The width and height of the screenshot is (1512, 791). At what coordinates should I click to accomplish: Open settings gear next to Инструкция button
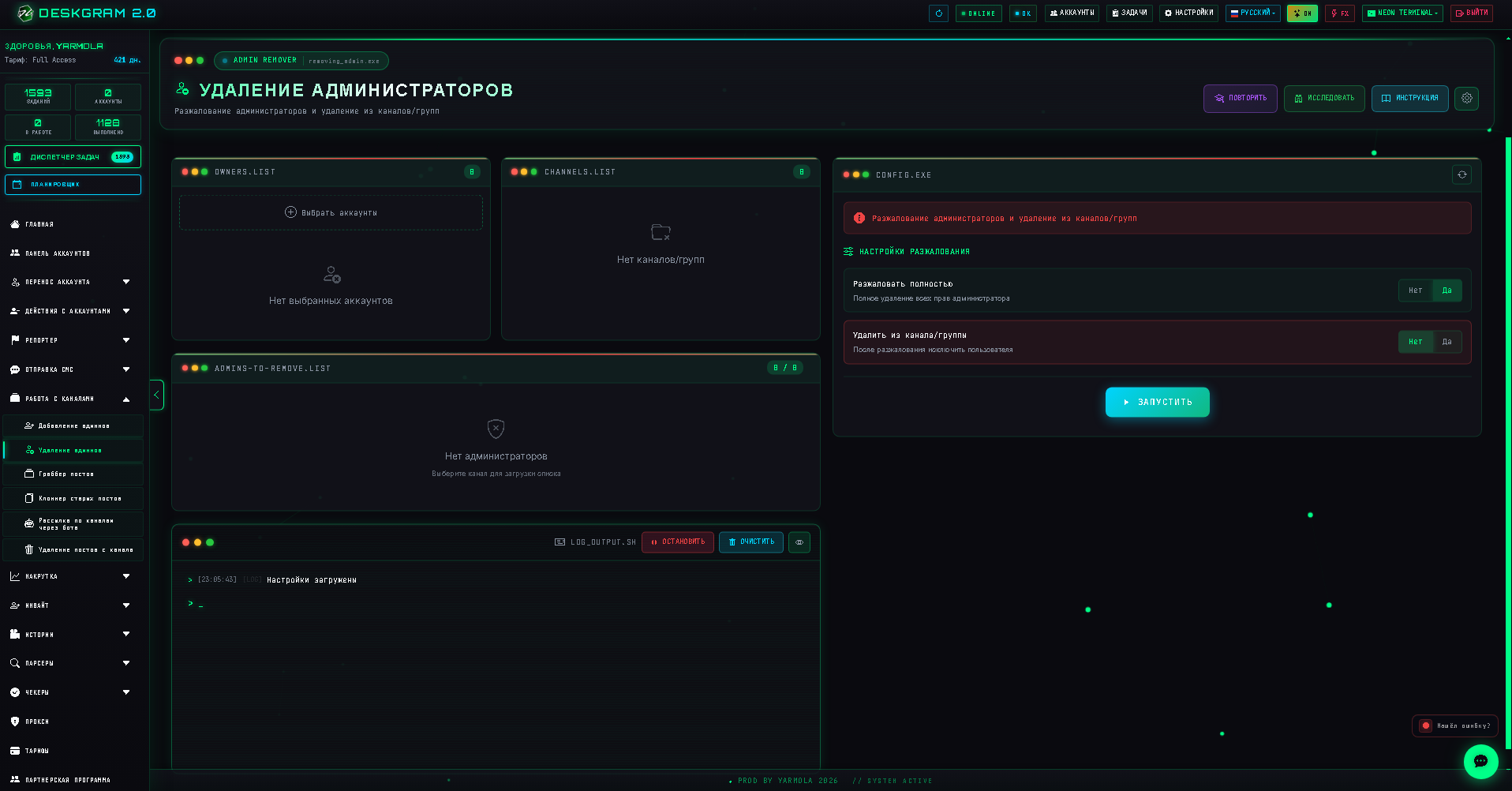(1466, 99)
